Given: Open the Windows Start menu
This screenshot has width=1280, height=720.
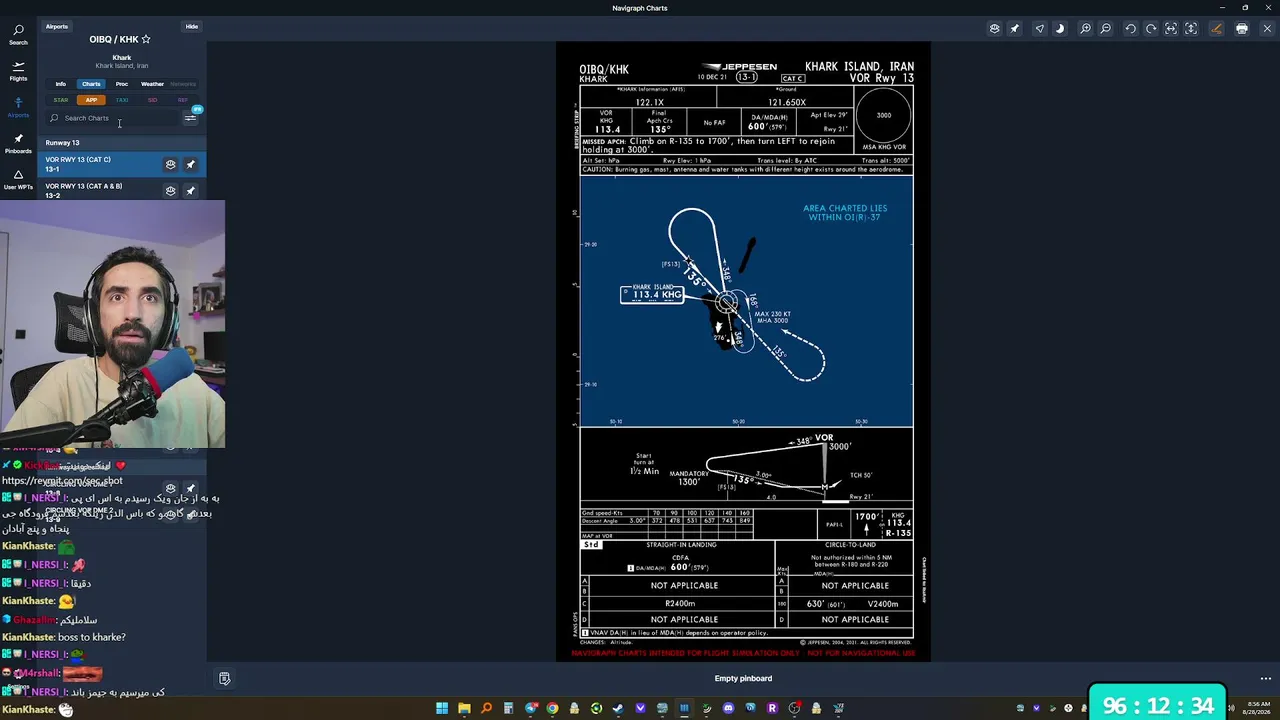Looking at the screenshot, I should coord(442,708).
